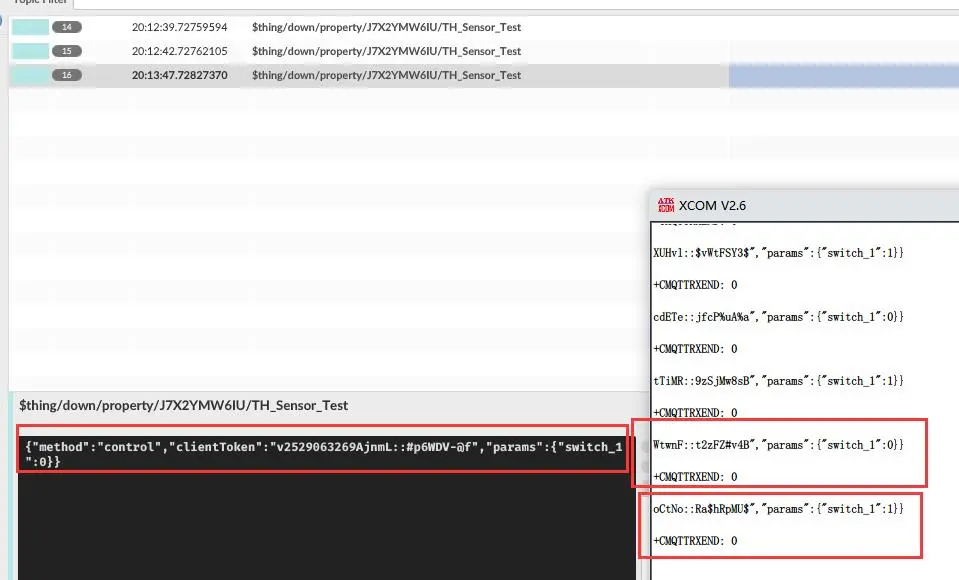This screenshot has height=580, width=959.
Task: Click the teal color swatch of message 14
Action: (x=30, y=27)
